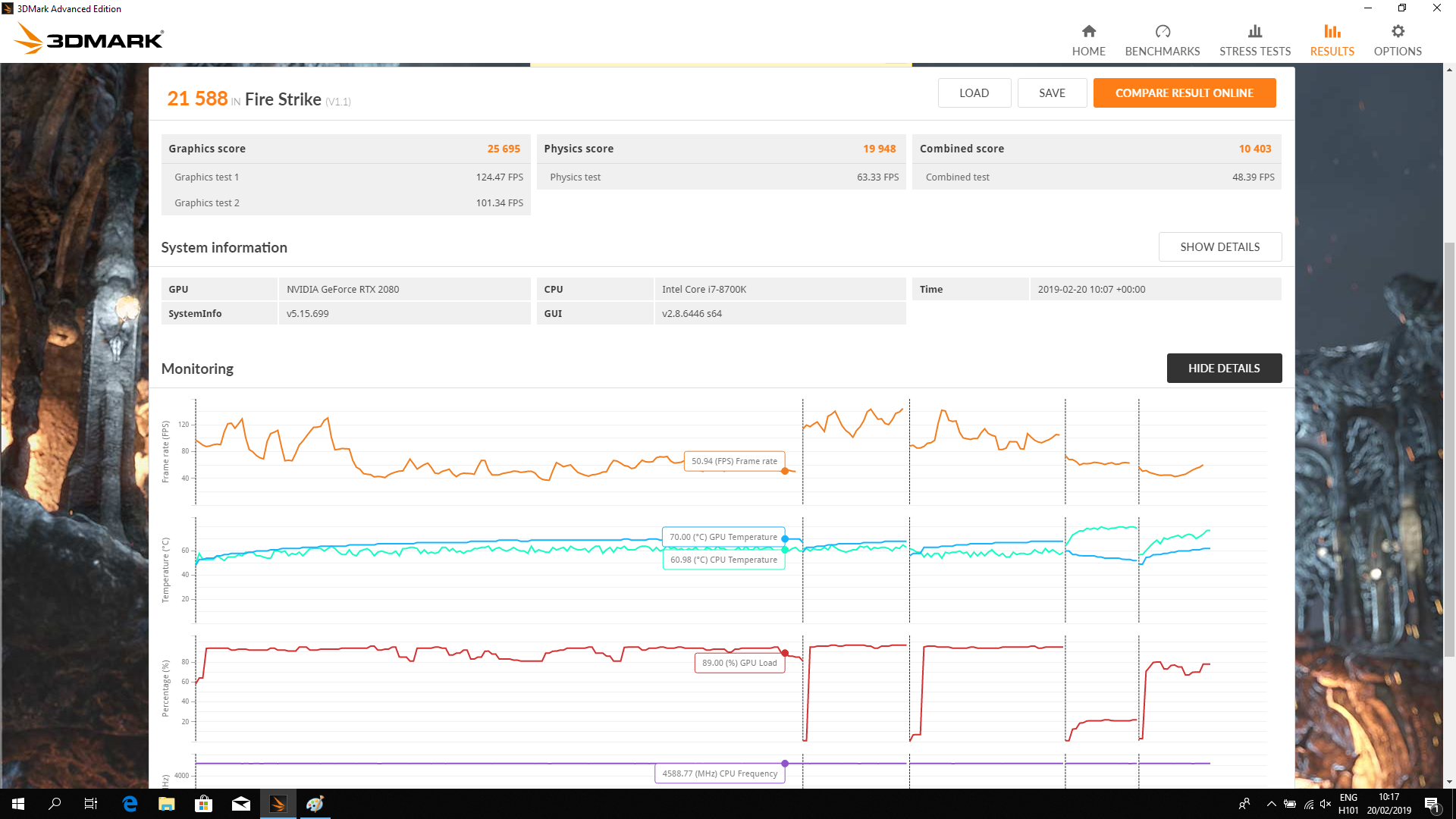This screenshot has width=1456, height=819.
Task: Click the 89.00 % GPU Load tooltip
Action: point(739,663)
